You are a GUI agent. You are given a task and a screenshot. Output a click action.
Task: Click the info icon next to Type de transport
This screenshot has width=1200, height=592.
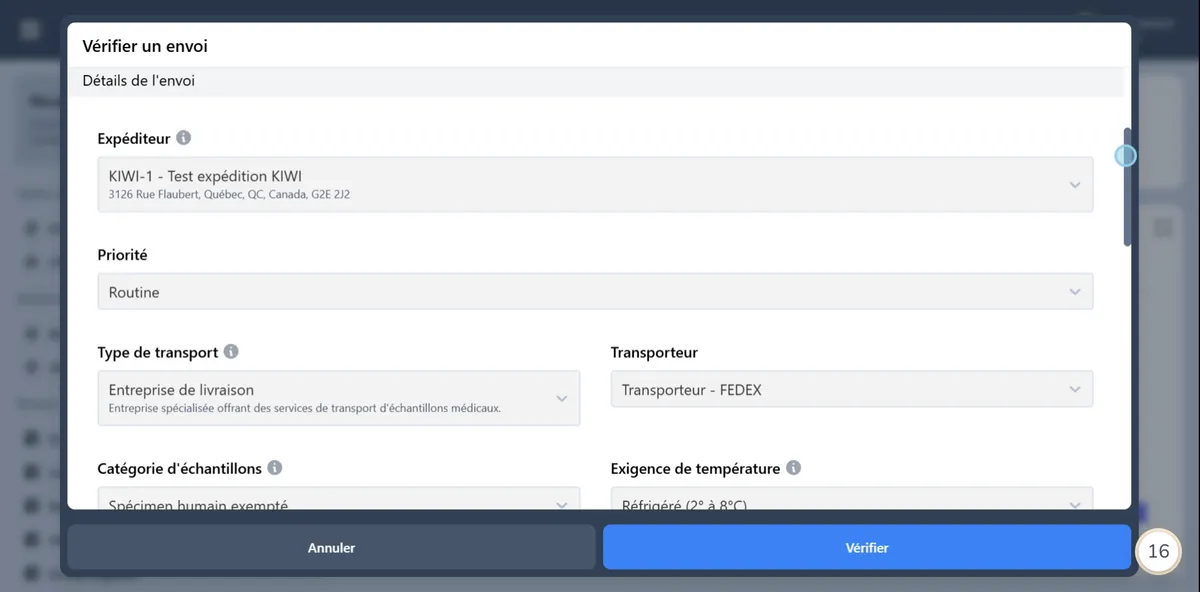pyautogui.click(x=231, y=351)
